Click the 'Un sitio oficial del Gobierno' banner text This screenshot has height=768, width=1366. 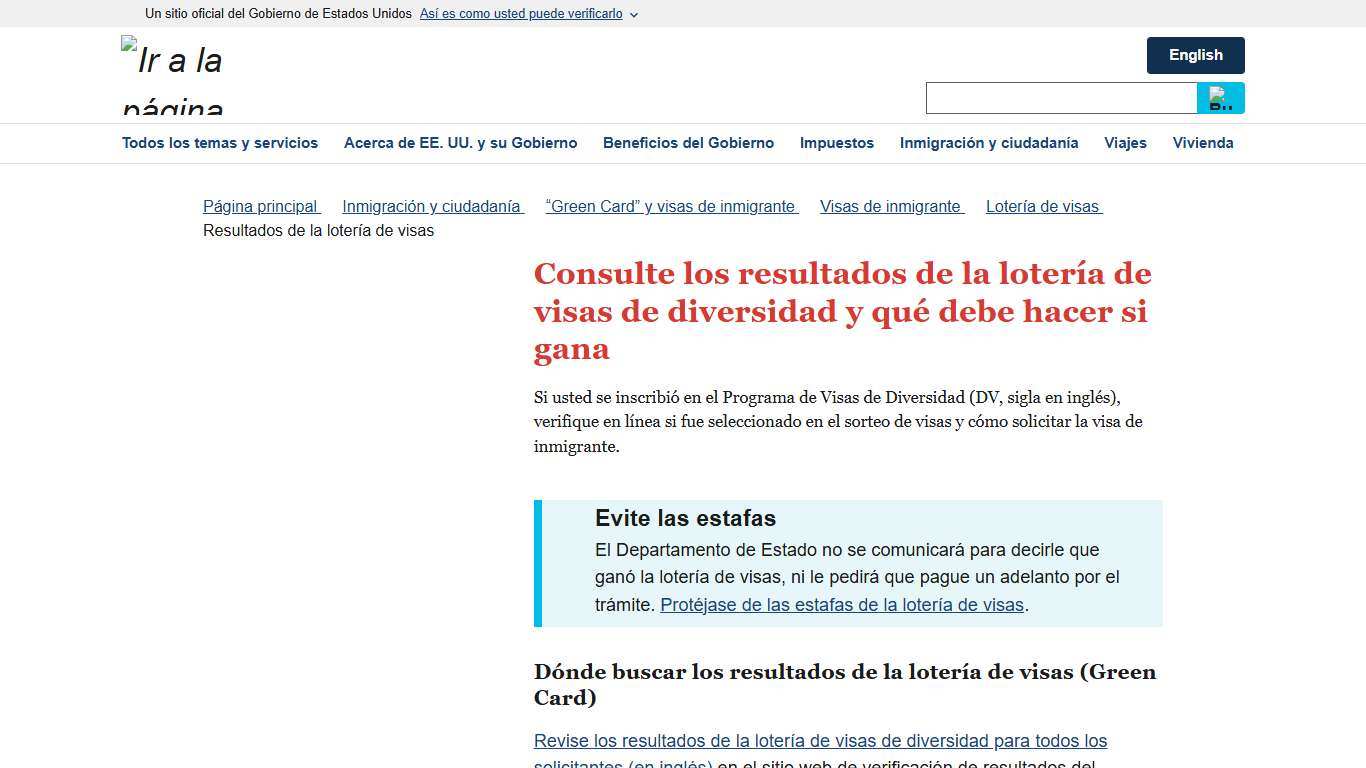pos(277,14)
